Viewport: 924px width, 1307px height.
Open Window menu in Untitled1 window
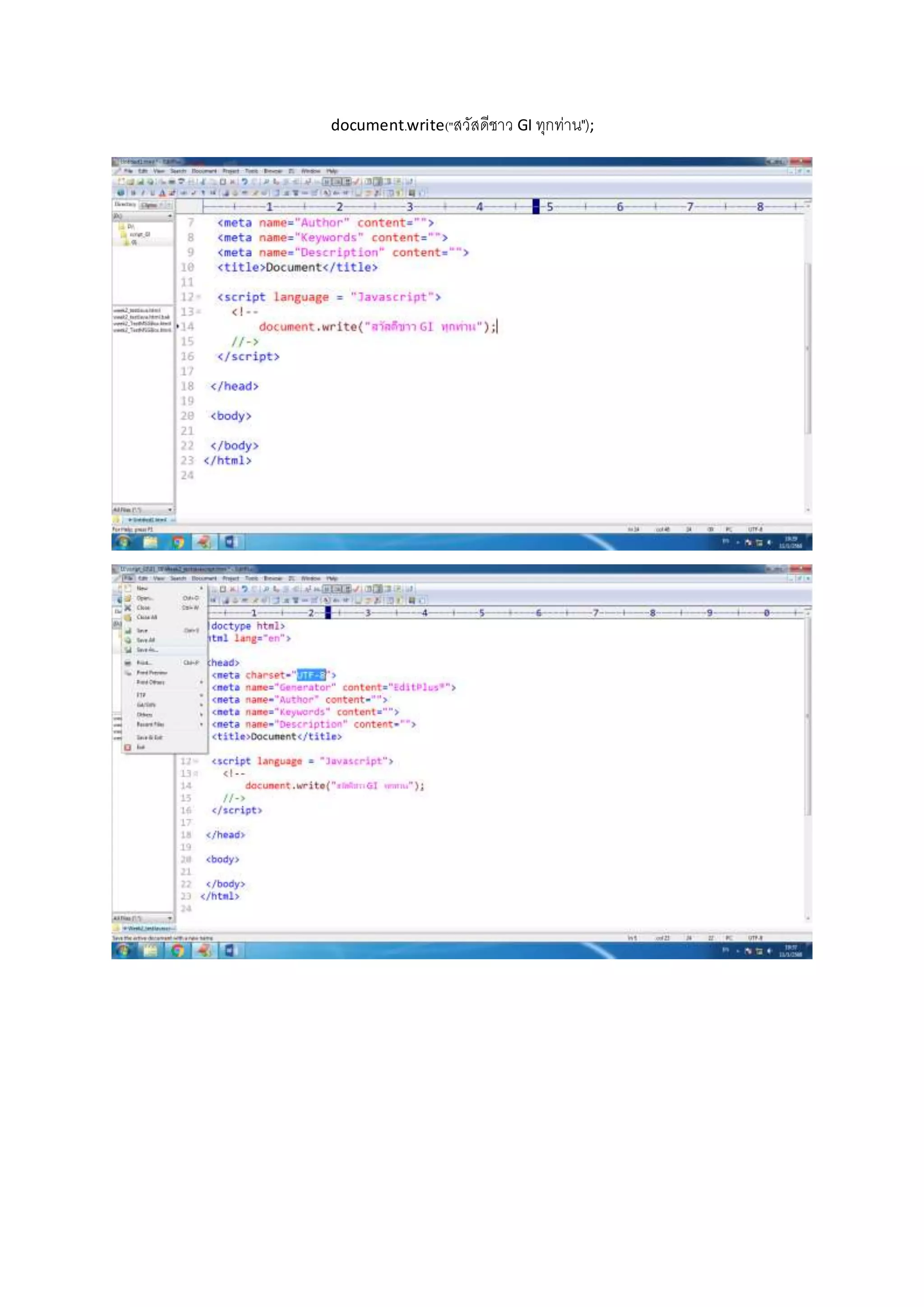[x=311, y=171]
